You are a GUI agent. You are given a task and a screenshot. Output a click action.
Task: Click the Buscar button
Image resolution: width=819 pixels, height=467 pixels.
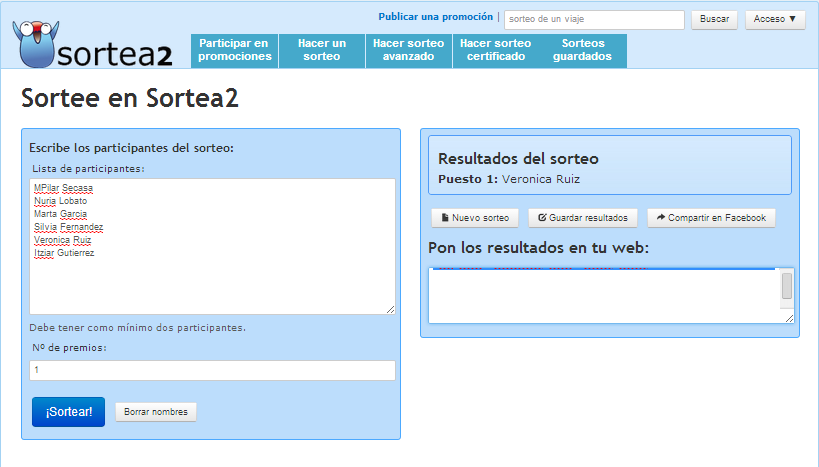coord(715,19)
